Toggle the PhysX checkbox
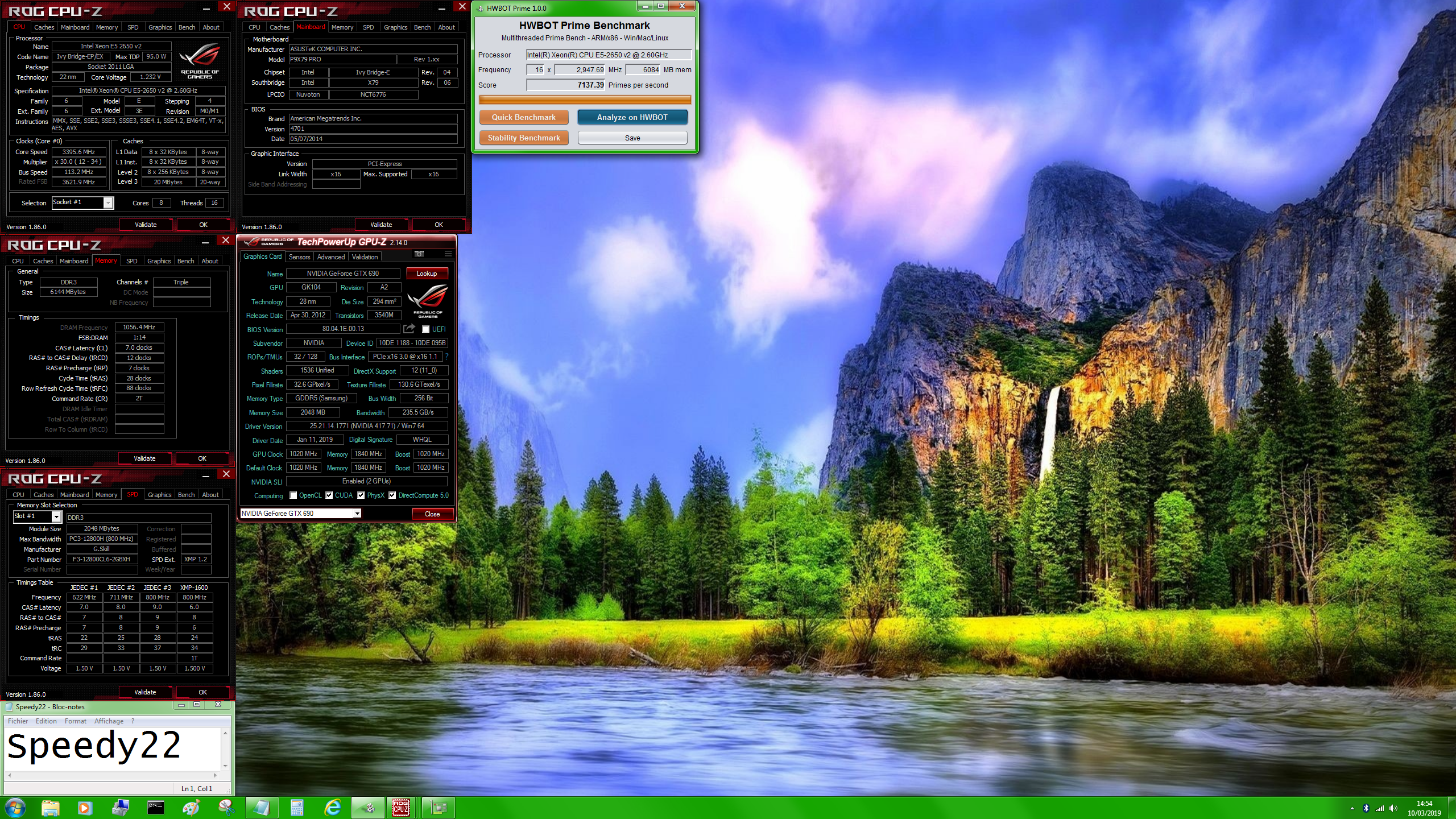 click(x=361, y=495)
